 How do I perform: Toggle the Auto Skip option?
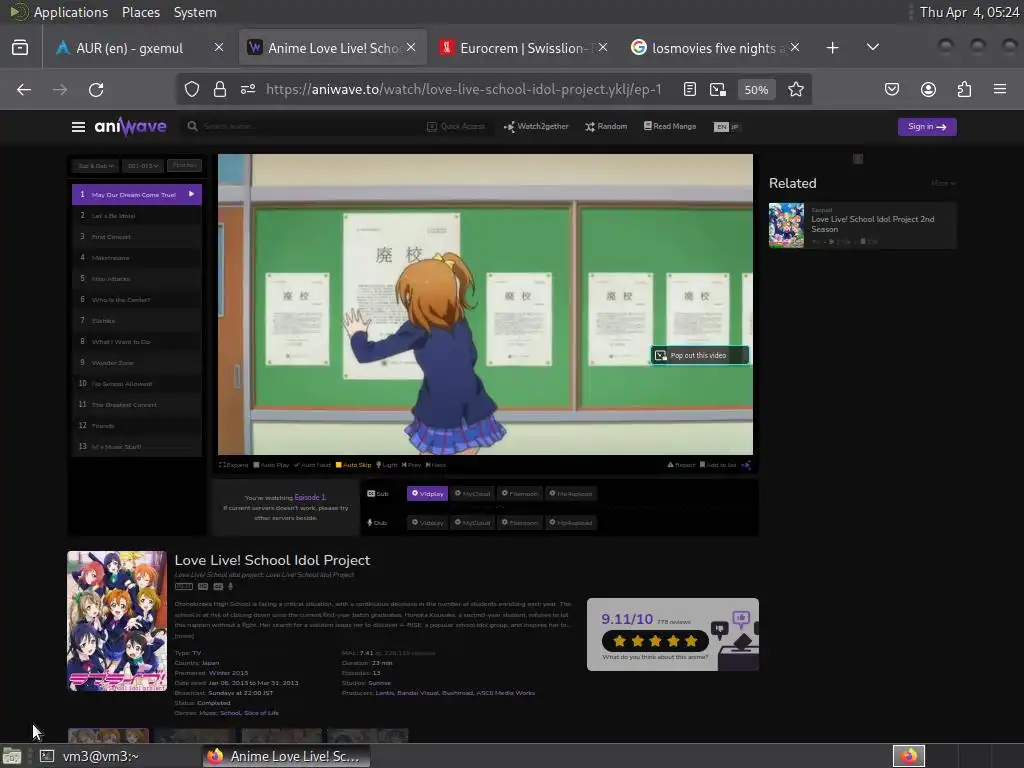coord(353,465)
